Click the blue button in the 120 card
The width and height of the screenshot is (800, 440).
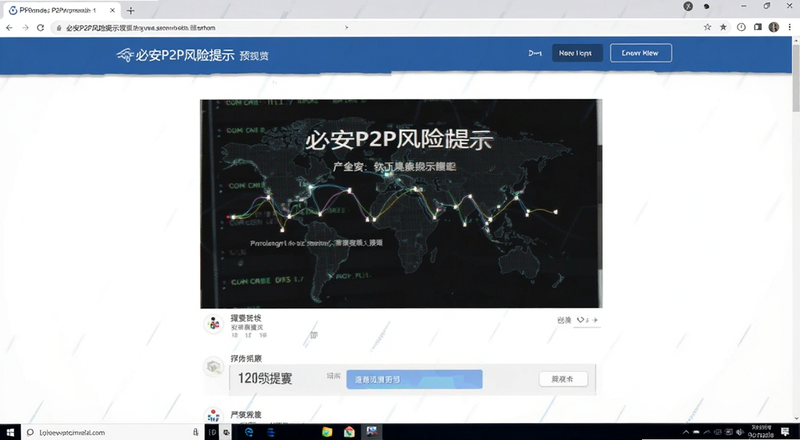click(x=414, y=380)
